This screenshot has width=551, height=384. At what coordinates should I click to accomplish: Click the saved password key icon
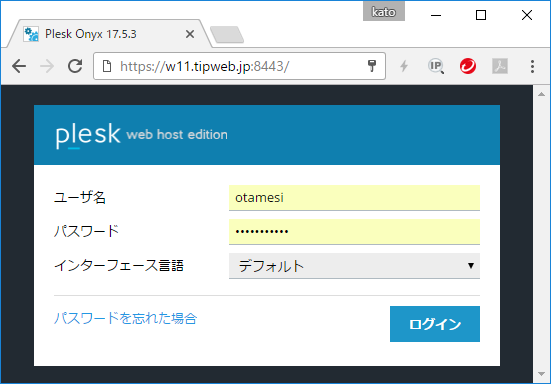coord(372,66)
